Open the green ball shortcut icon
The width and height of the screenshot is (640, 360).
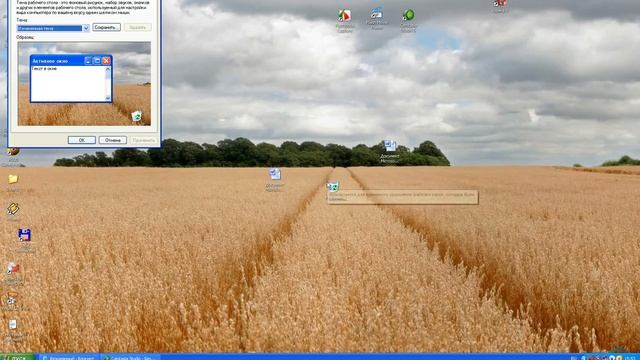point(408,16)
